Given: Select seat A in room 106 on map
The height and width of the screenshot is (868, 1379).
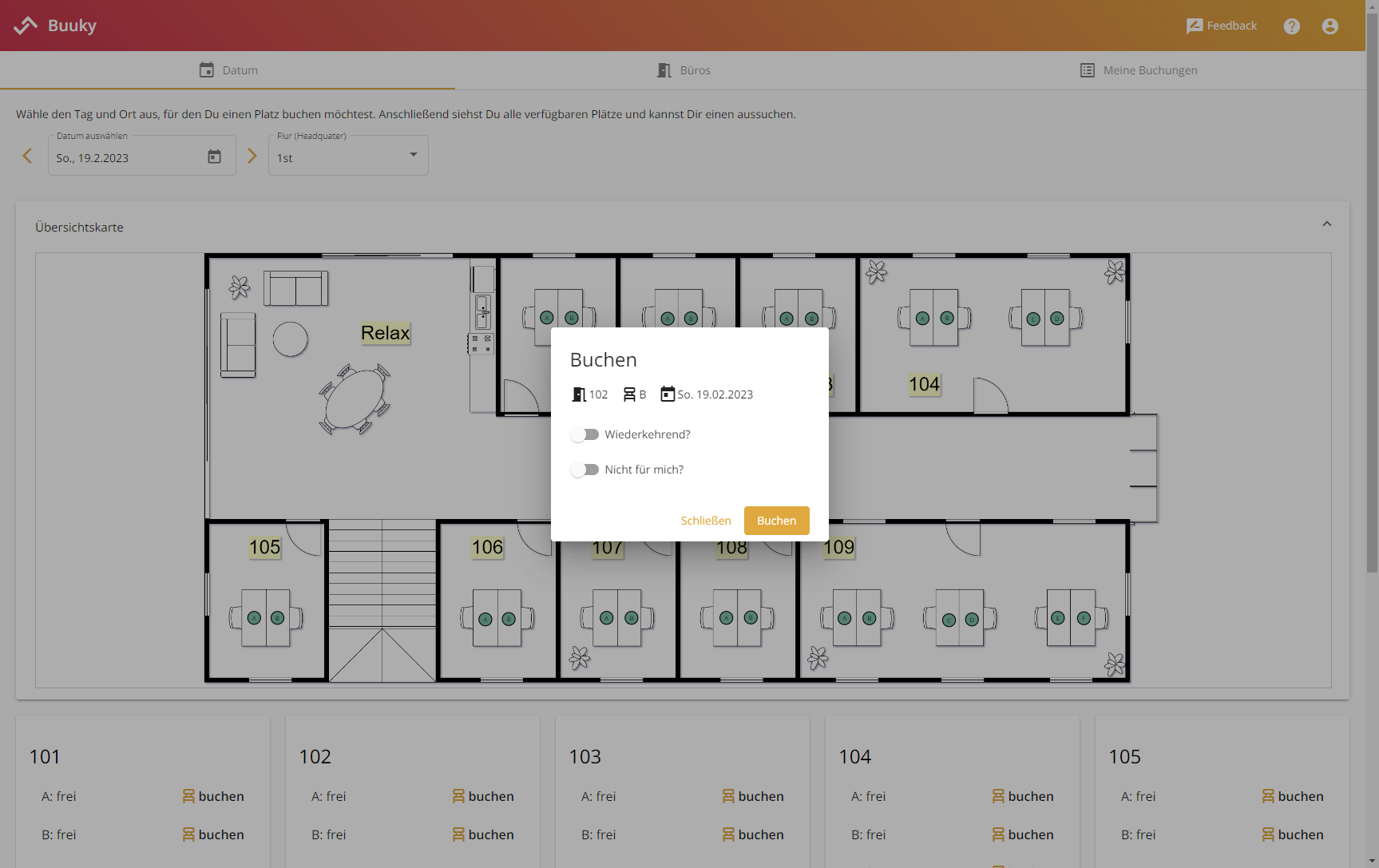Looking at the screenshot, I should pos(485,619).
